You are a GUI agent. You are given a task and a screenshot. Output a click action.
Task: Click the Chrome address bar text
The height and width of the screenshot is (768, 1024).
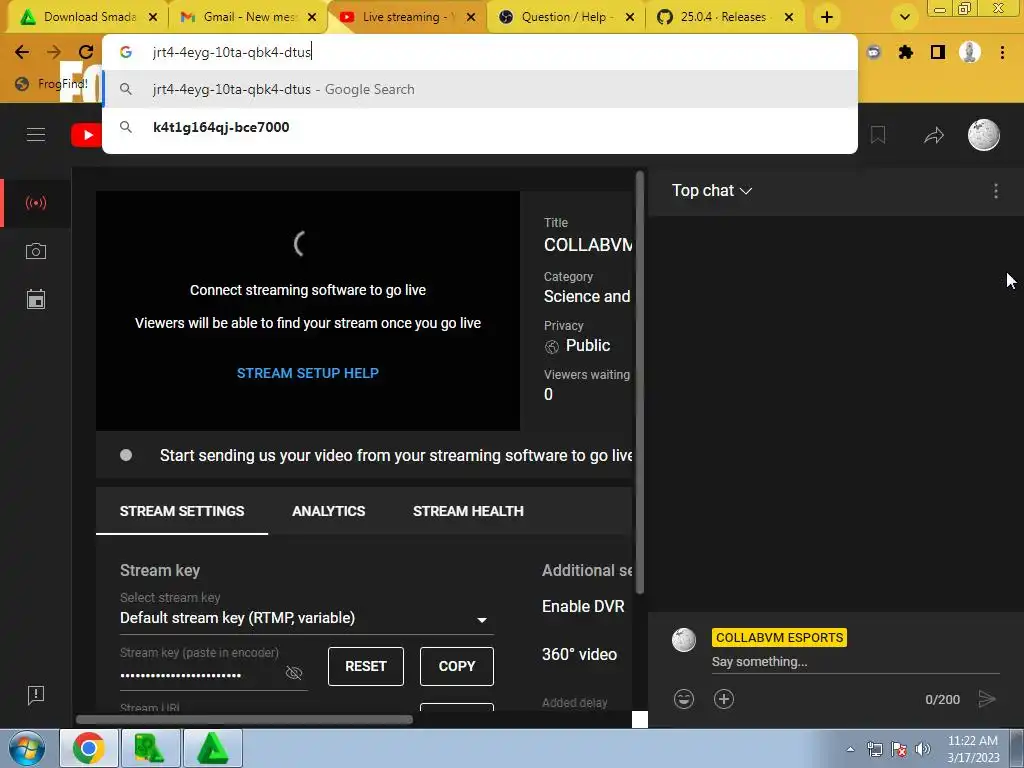point(232,52)
